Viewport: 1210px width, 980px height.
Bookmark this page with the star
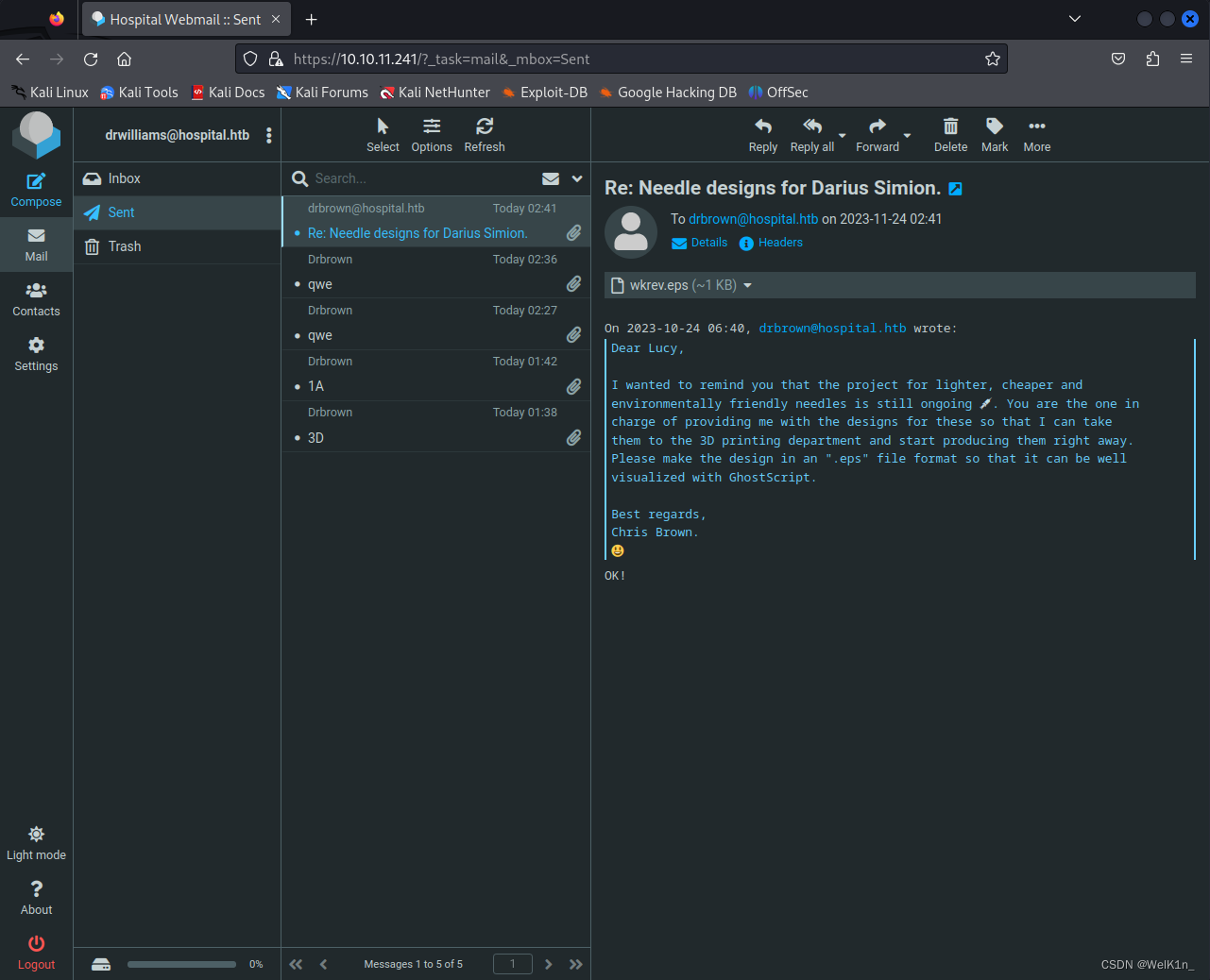click(993, 59)
